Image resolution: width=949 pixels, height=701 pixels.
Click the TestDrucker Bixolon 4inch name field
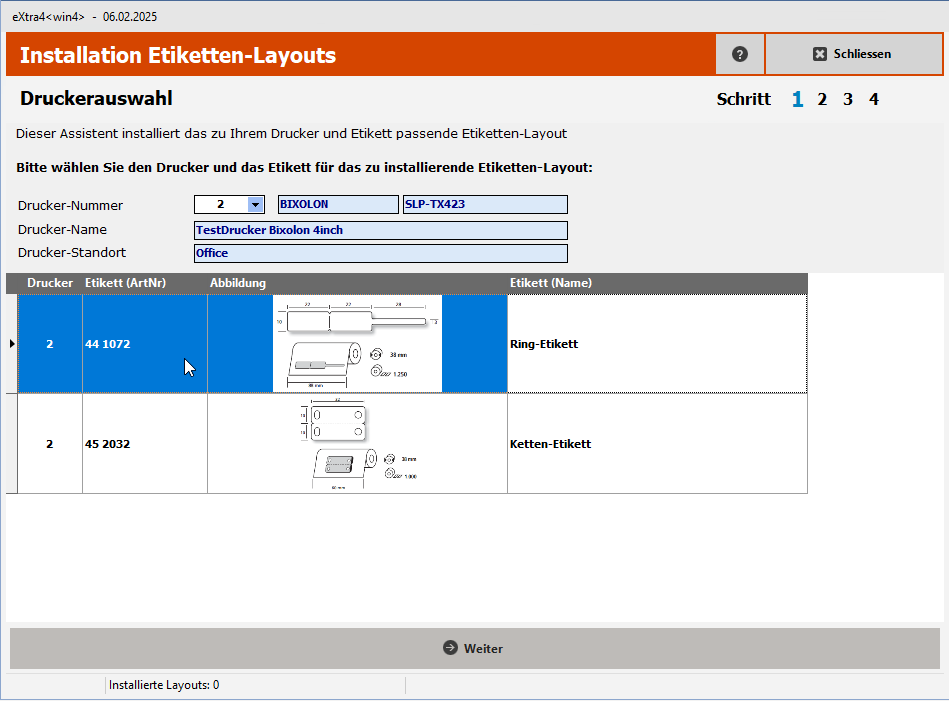tap(380, 230)
